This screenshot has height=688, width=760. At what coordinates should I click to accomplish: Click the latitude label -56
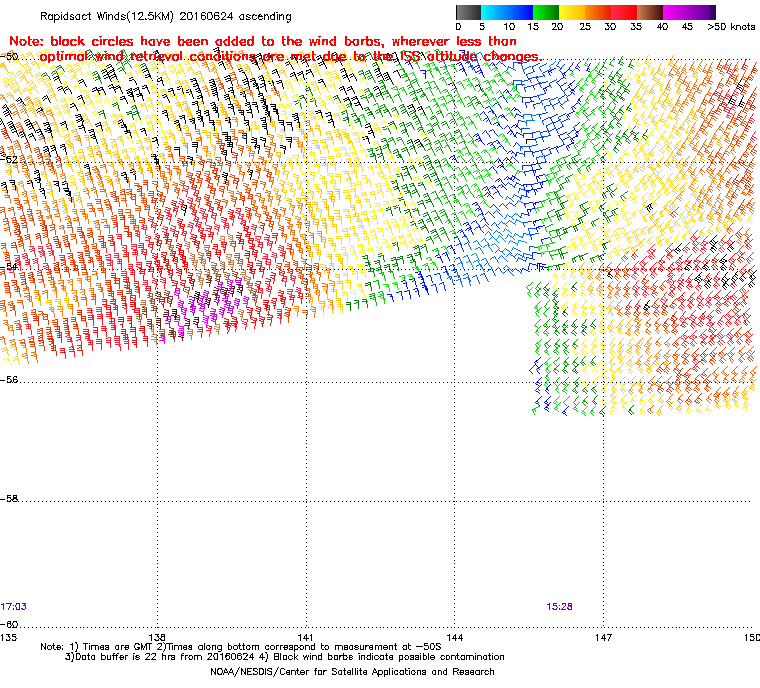(x=9, y=380)
